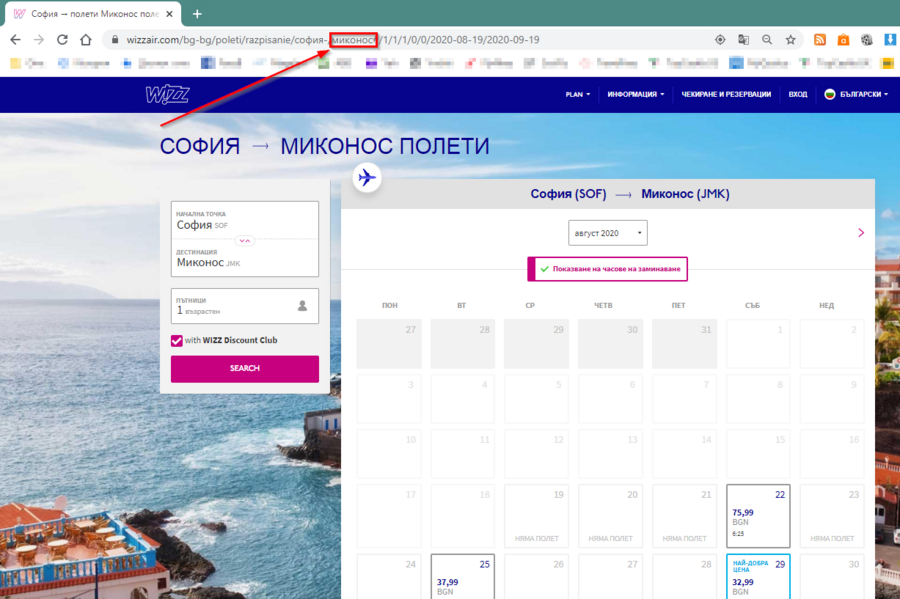This screenshot has height=599, width=900.
Task: Go to next month with the pink chevron
Action: click(x=860, y=232)
